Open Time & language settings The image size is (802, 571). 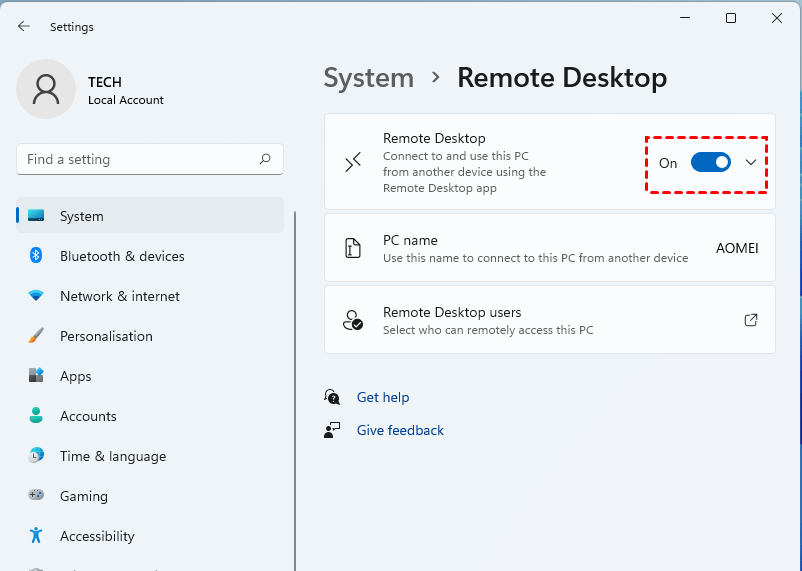[x=150, y=455]
